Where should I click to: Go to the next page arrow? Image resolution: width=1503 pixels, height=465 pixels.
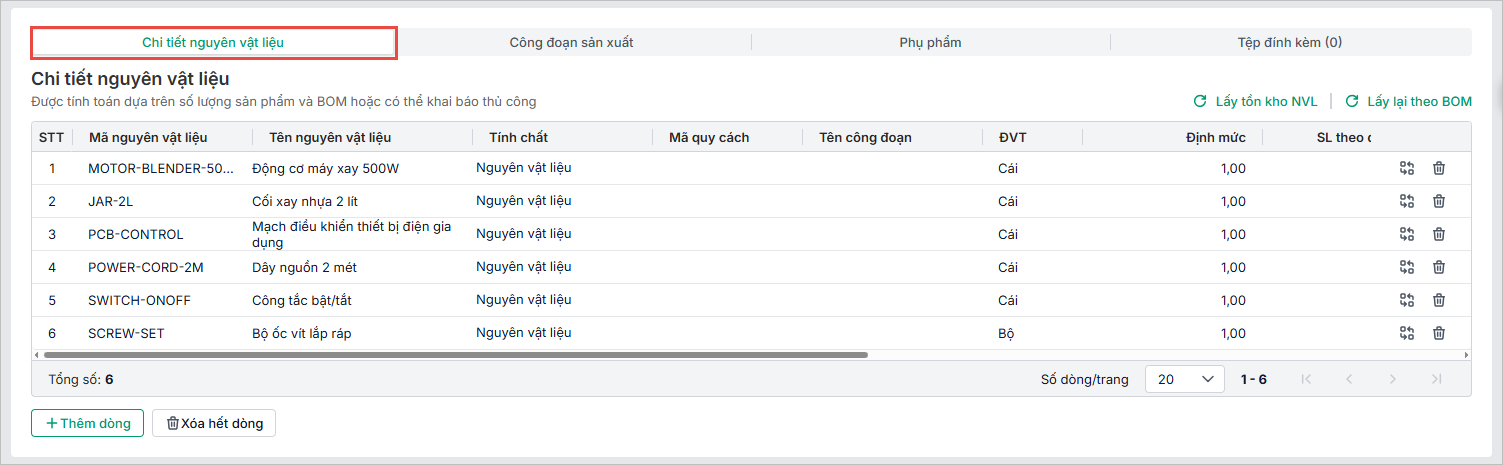coord(1393,379)
